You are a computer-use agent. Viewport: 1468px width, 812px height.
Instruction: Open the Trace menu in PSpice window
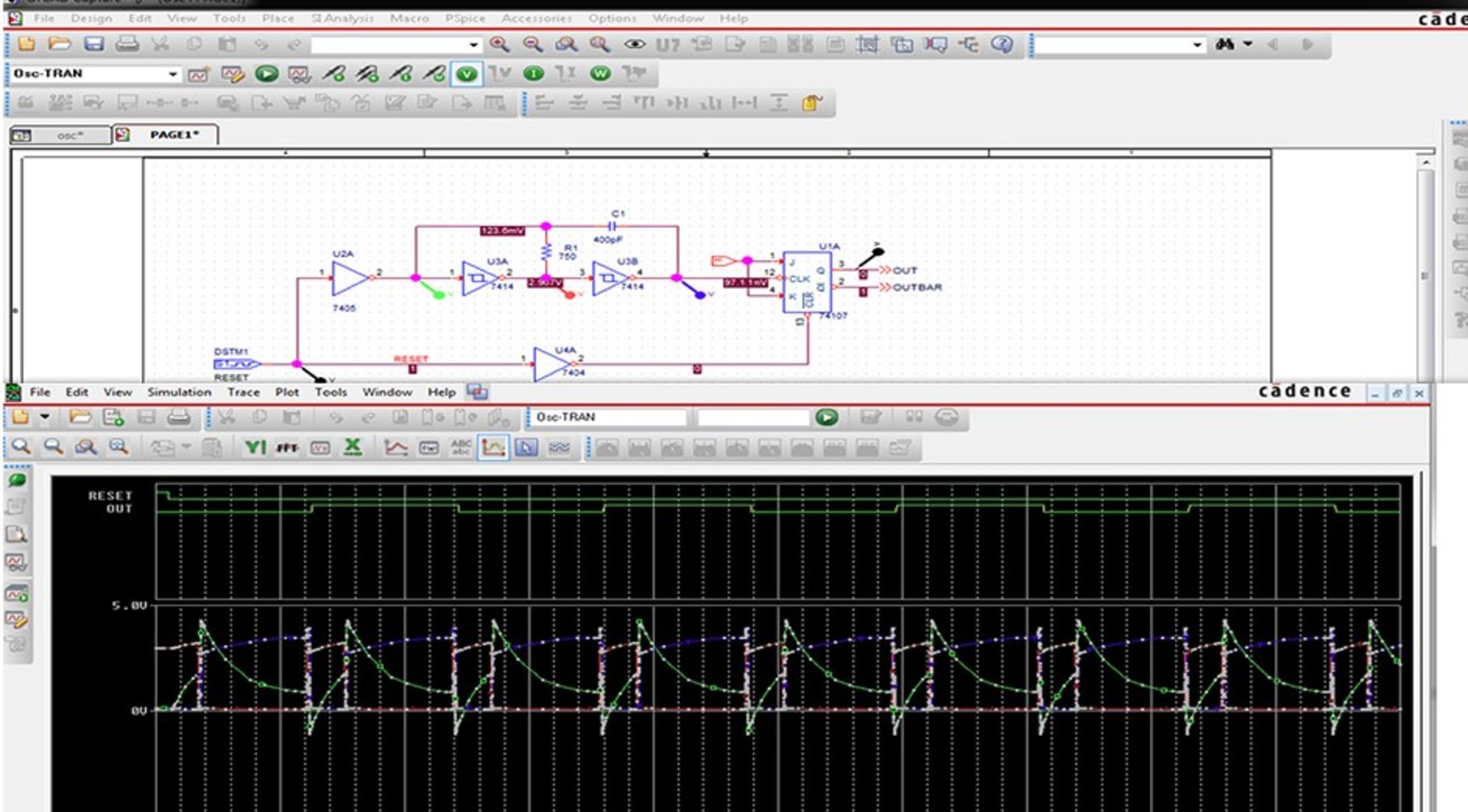243,391
